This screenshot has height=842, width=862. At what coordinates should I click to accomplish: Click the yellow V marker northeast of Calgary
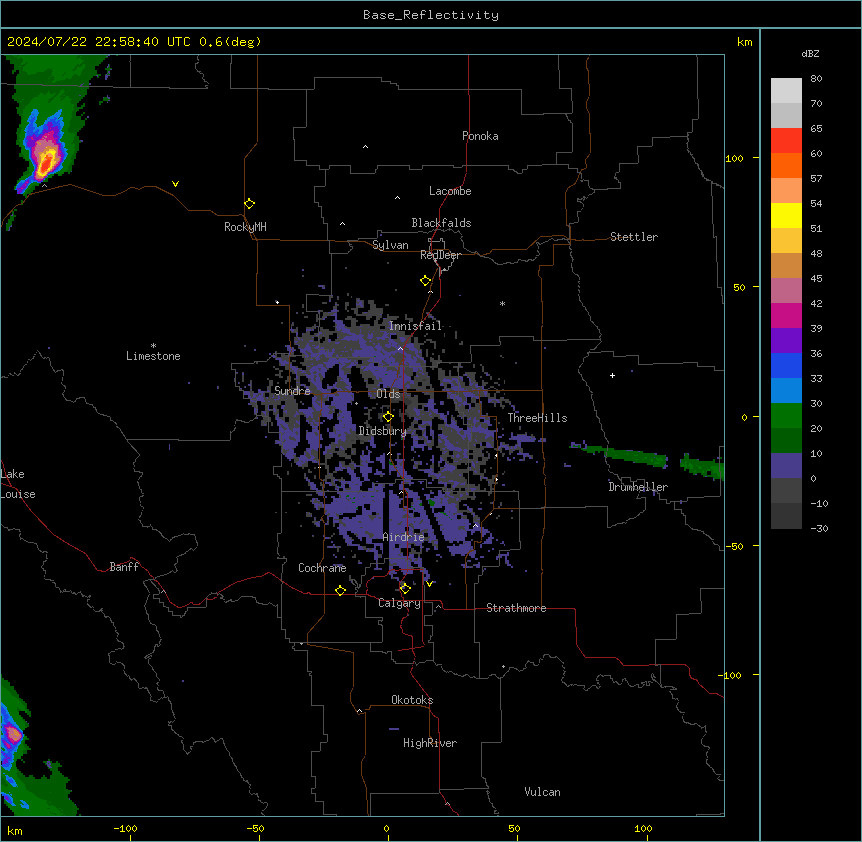point(429,584)
